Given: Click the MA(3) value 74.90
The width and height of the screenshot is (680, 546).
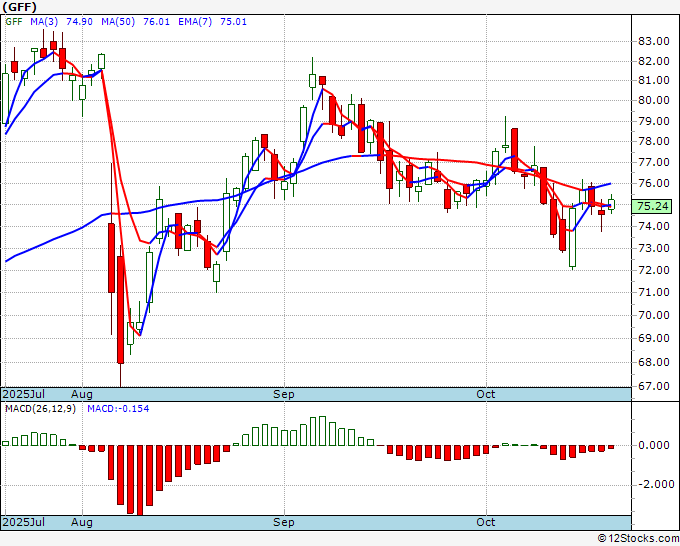Looking at the screenshot, I should click(79, 22).
